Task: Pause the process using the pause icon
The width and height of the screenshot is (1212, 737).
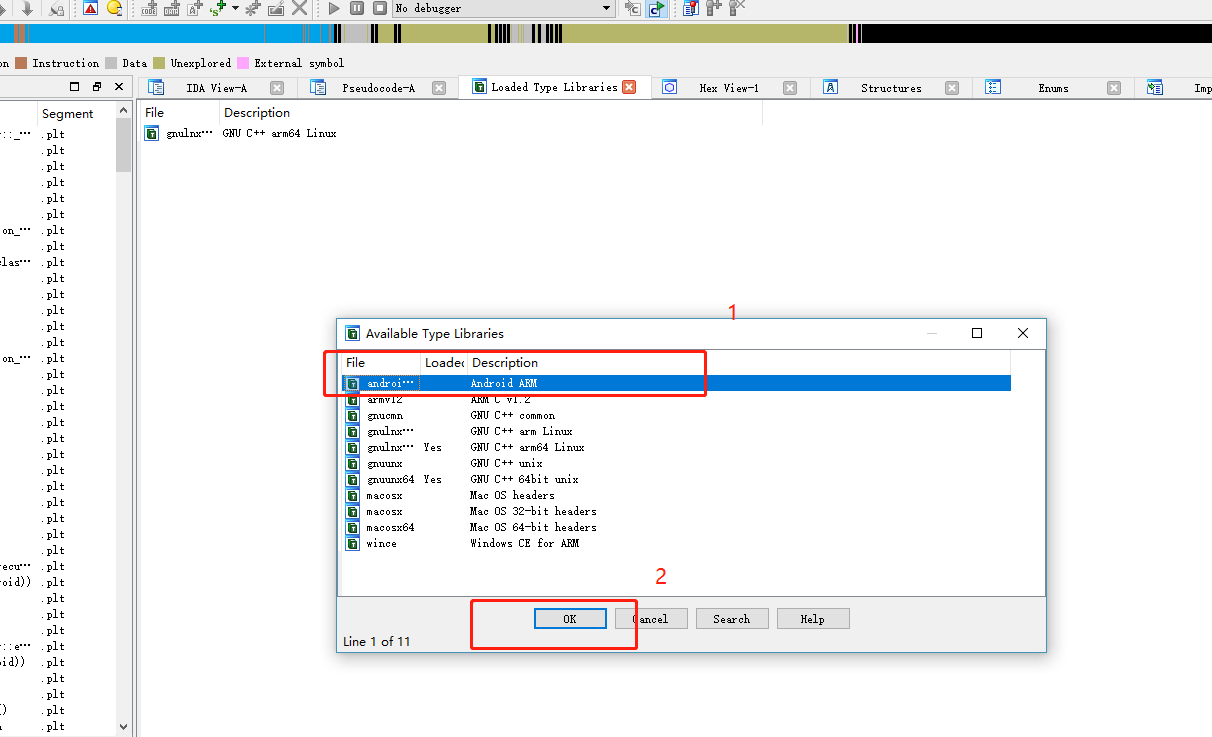Action: click(x=357, y=8)
